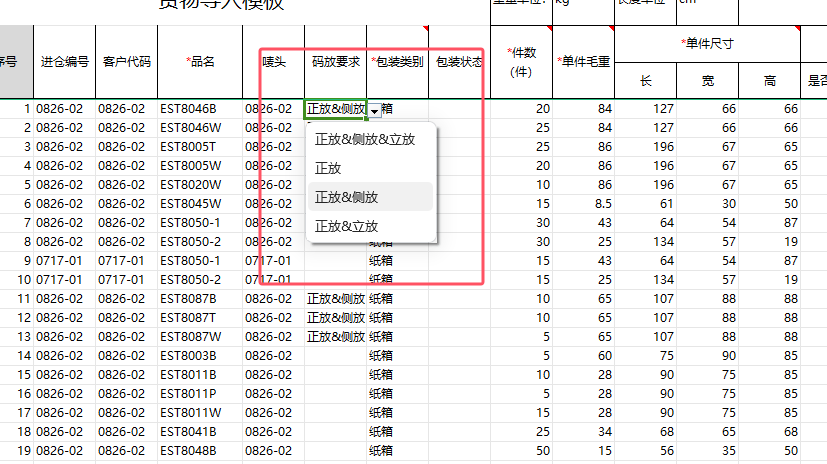Click the empty 码放要求 cell in row 14
Screen dimensions: 827x464
(x=335, y=356)
